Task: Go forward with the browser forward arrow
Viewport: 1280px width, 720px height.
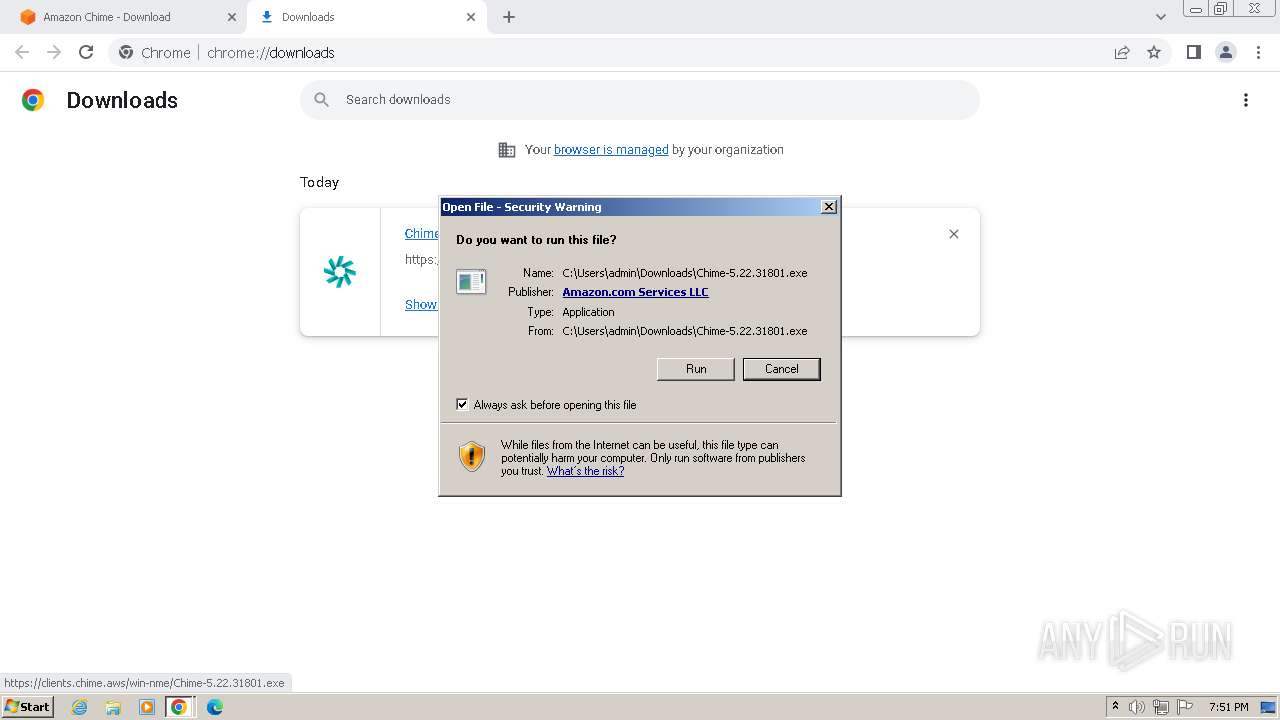Action: (x=54, y=52)
